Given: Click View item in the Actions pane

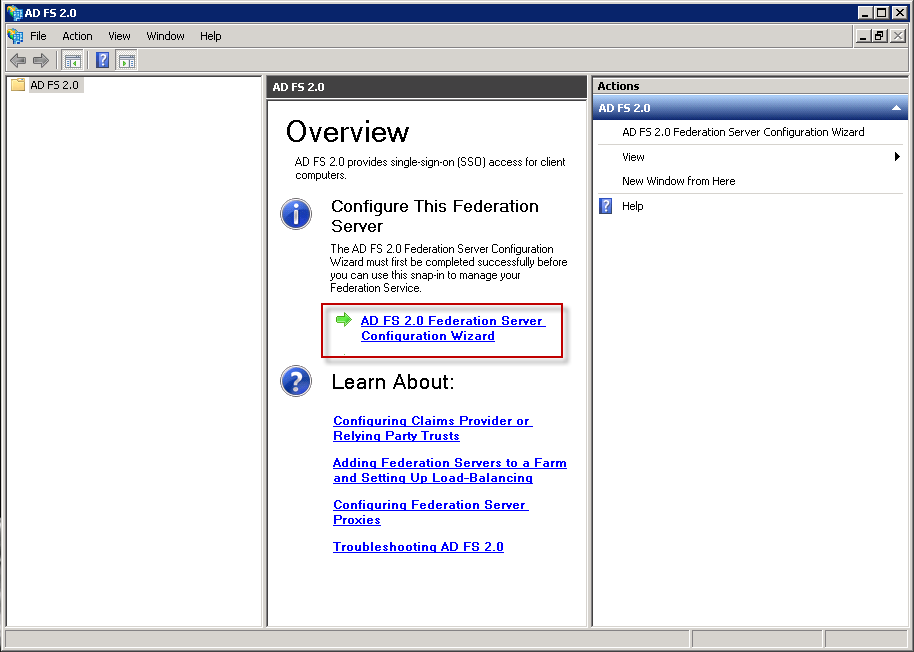Looking at the screenshot, I should 633,157.
